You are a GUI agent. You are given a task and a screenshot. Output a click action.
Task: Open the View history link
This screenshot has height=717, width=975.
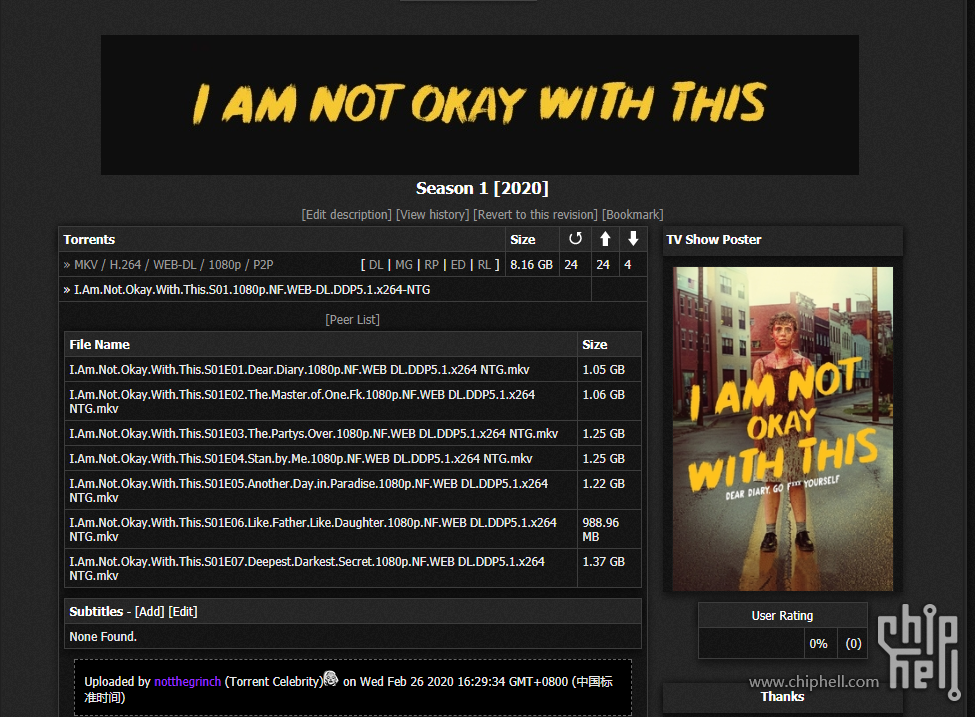click(433, 215)
